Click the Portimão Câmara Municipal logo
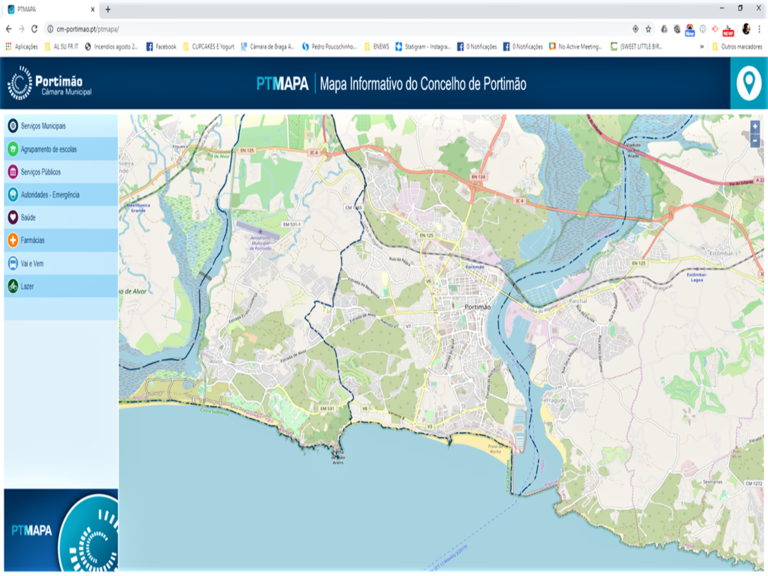This screenshot has height=576, width=768. [48, 84]
